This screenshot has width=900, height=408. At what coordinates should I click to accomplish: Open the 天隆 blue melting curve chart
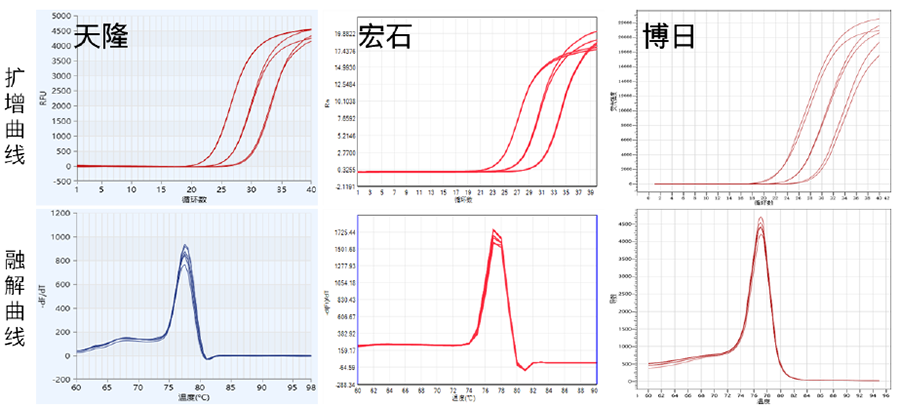(x=176, y=306)
